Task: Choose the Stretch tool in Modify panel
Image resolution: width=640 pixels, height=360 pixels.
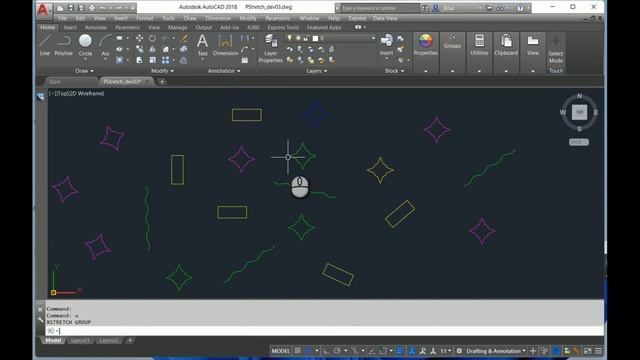Action: pos(140,60)
